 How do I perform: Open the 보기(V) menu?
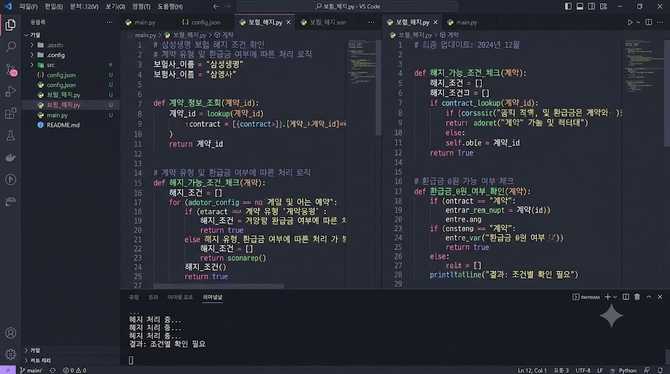click(115, 6)
